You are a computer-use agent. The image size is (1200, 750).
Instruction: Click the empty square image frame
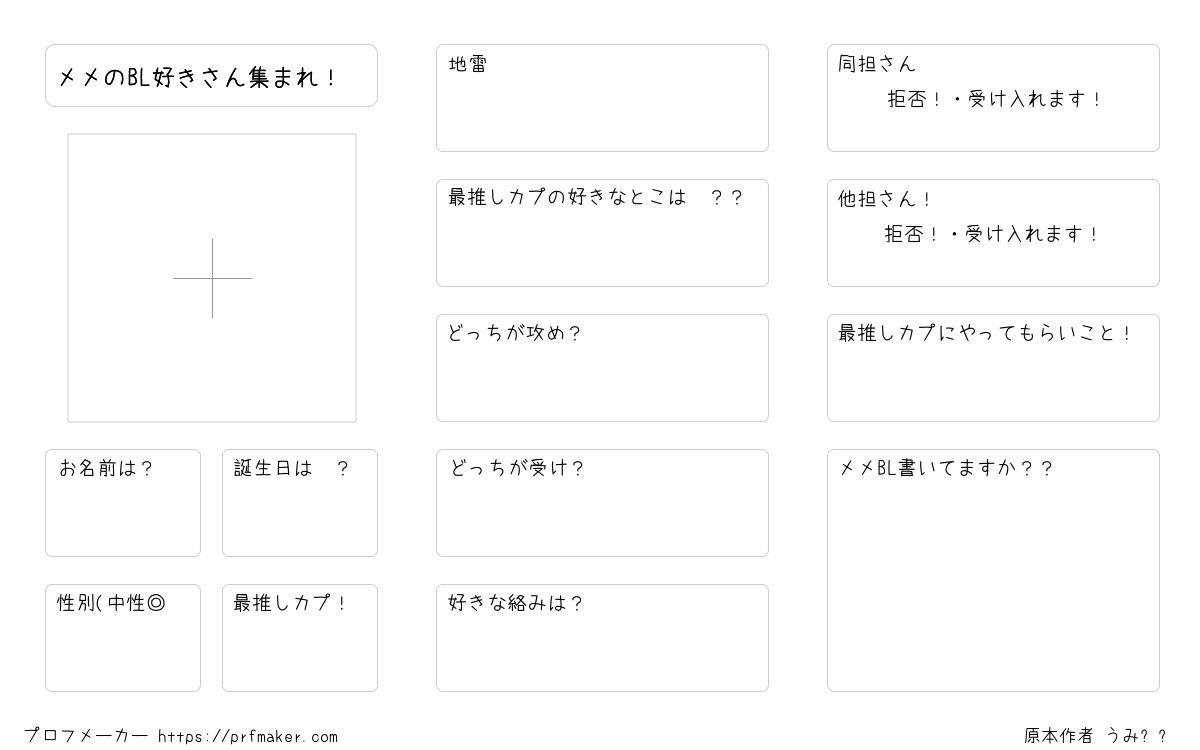pyautogui.click(x=212, y=278)
